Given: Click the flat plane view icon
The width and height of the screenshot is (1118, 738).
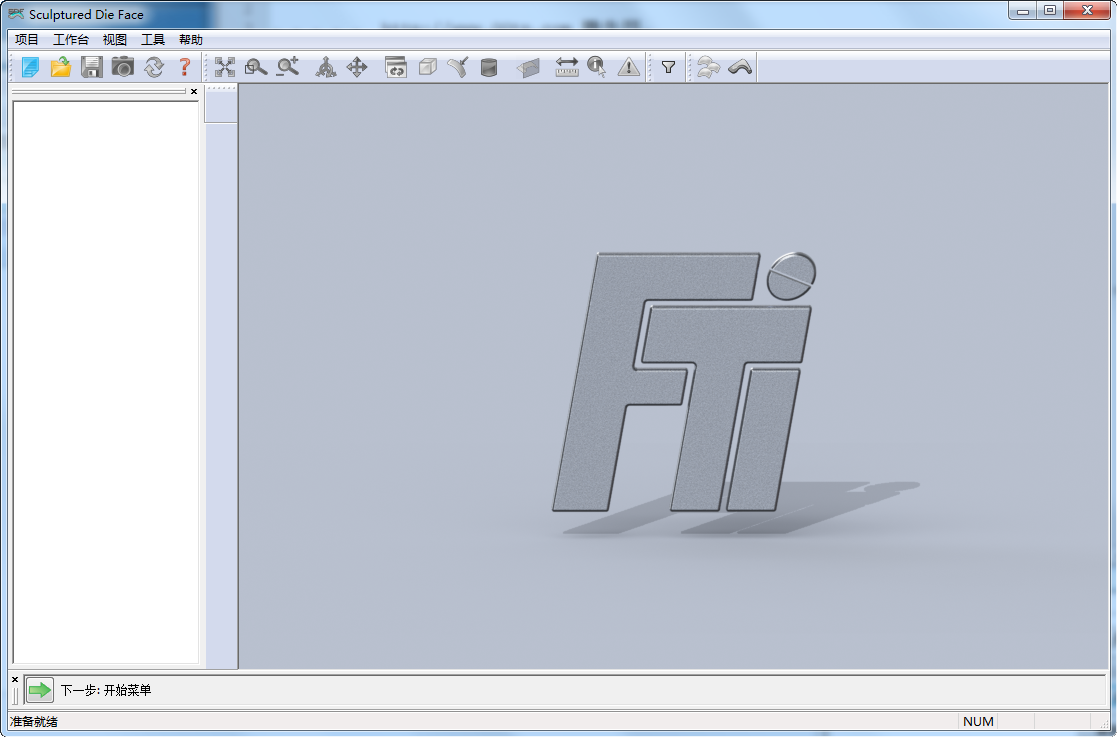Looking at the screenshot, I should pyautogui.click(x=528, y=67).
